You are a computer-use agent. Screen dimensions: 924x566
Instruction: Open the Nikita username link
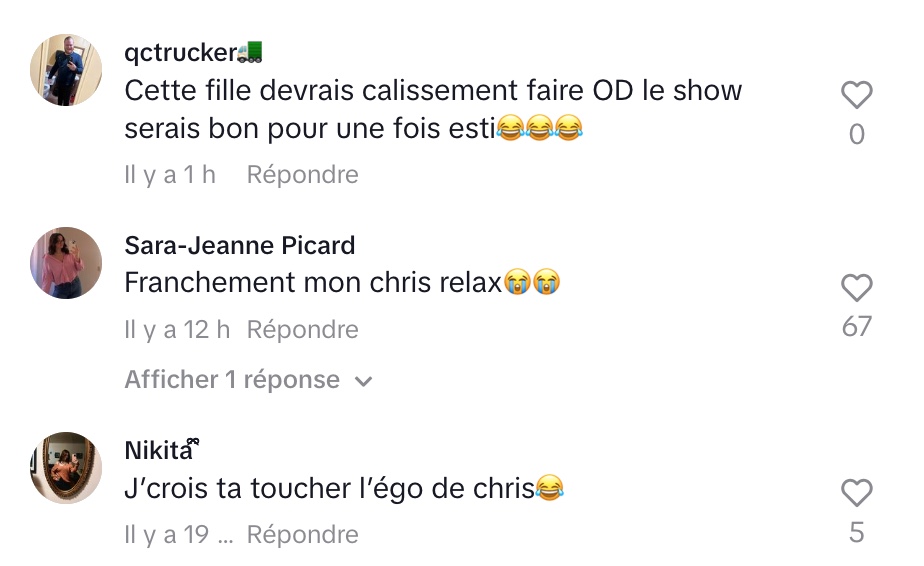pyautogui.click(x=162, y=450)
